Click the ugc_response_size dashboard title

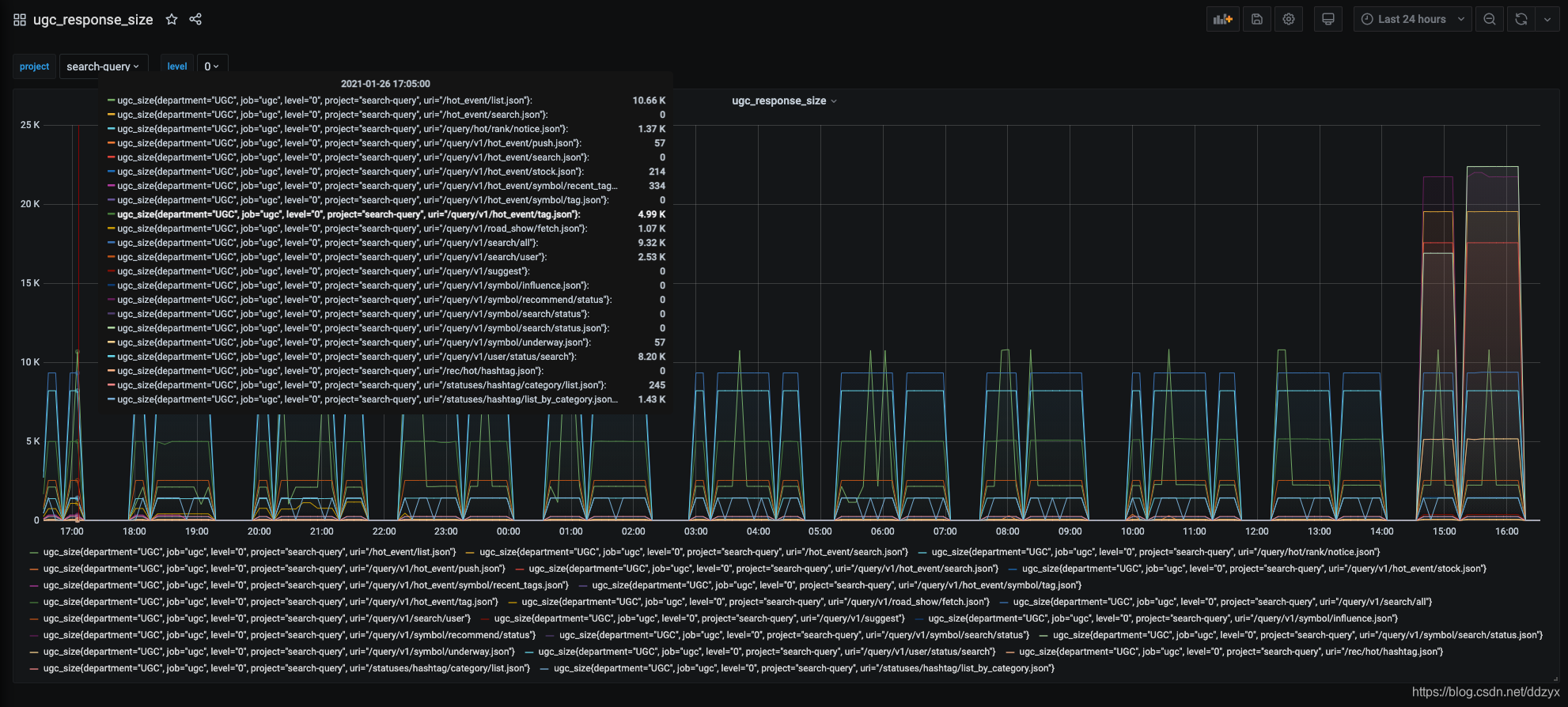93,20
